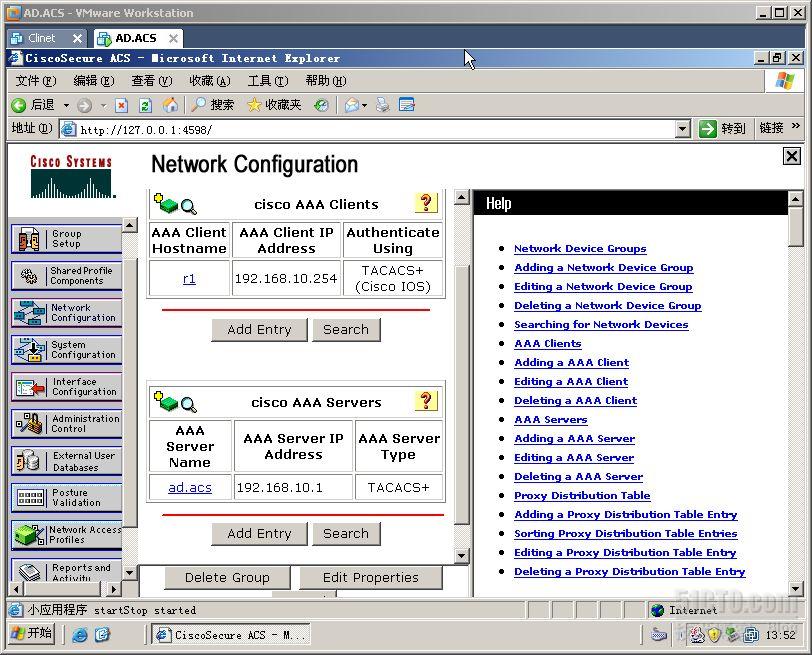Viewport: 812px width, 655px height.
Task: Open Reports and Activity section
Action: (x=66, y=570)
